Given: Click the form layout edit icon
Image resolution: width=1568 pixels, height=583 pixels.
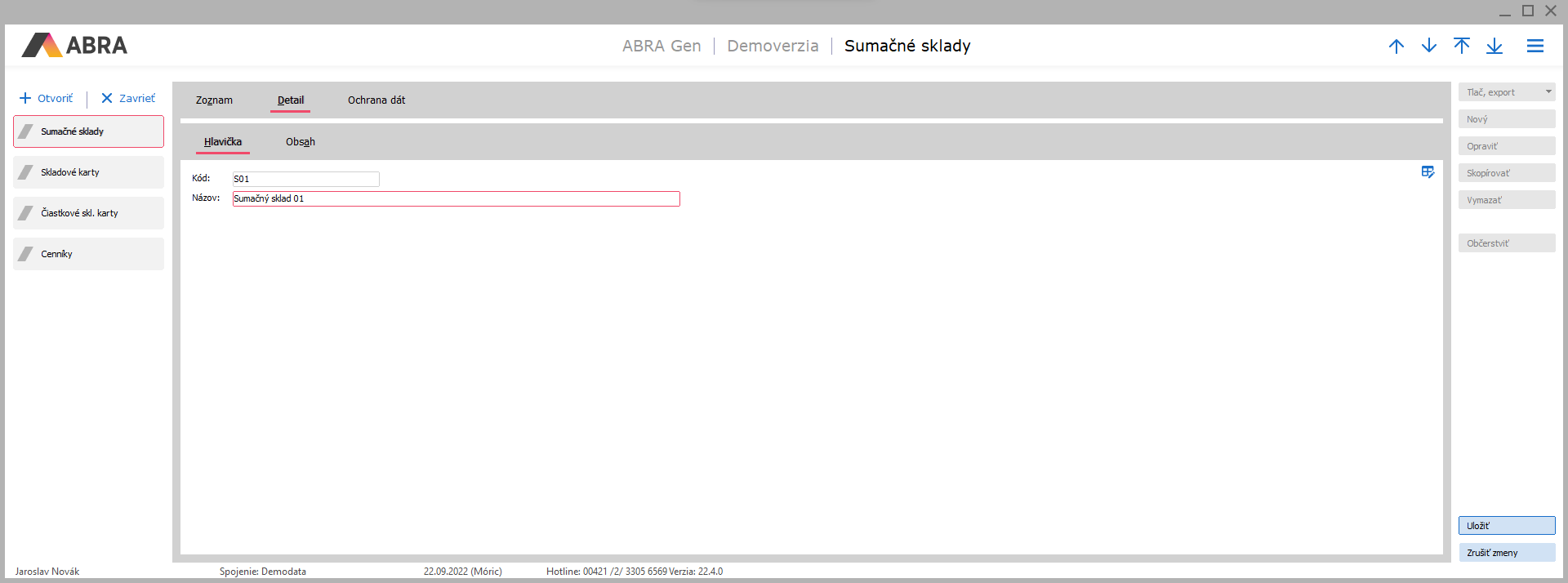Looking at the screenshot, I should (x=1428, y=172).
